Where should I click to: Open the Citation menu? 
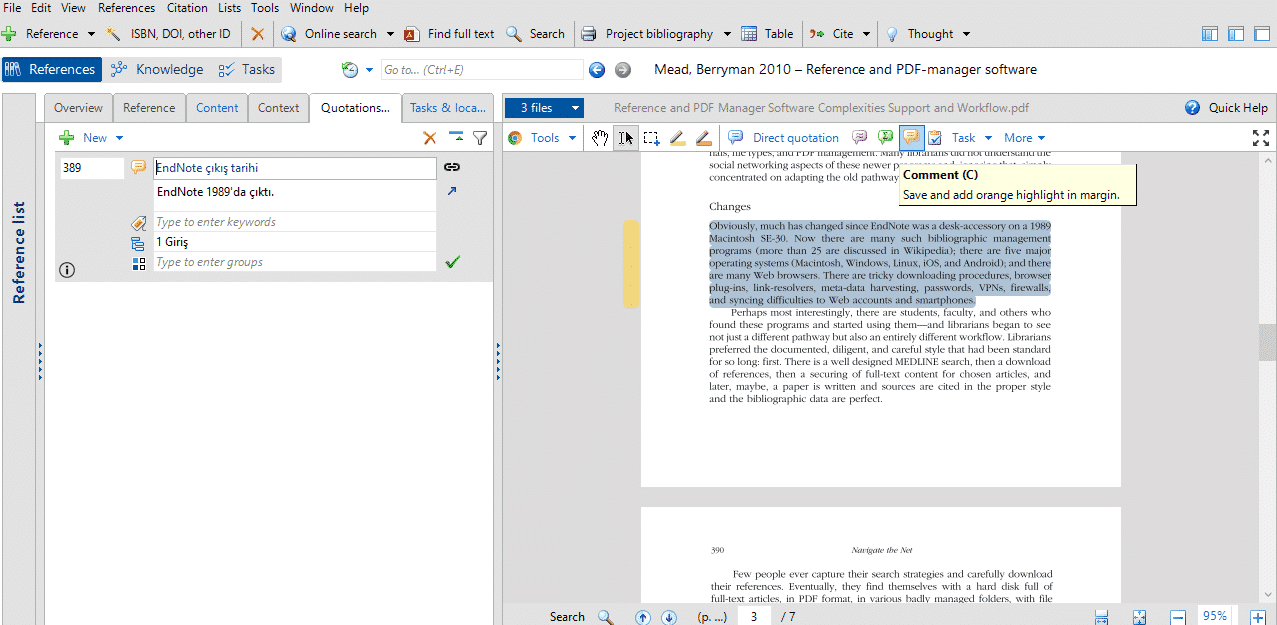pos(187,8)
